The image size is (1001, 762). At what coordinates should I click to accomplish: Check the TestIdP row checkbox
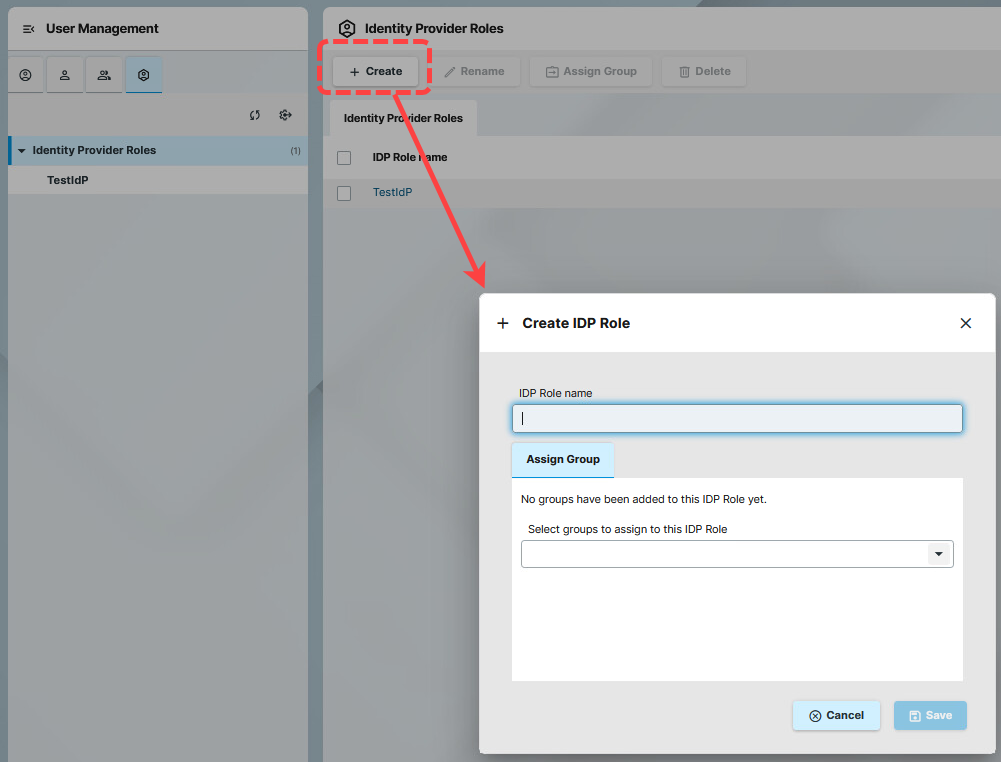point(344,193)
